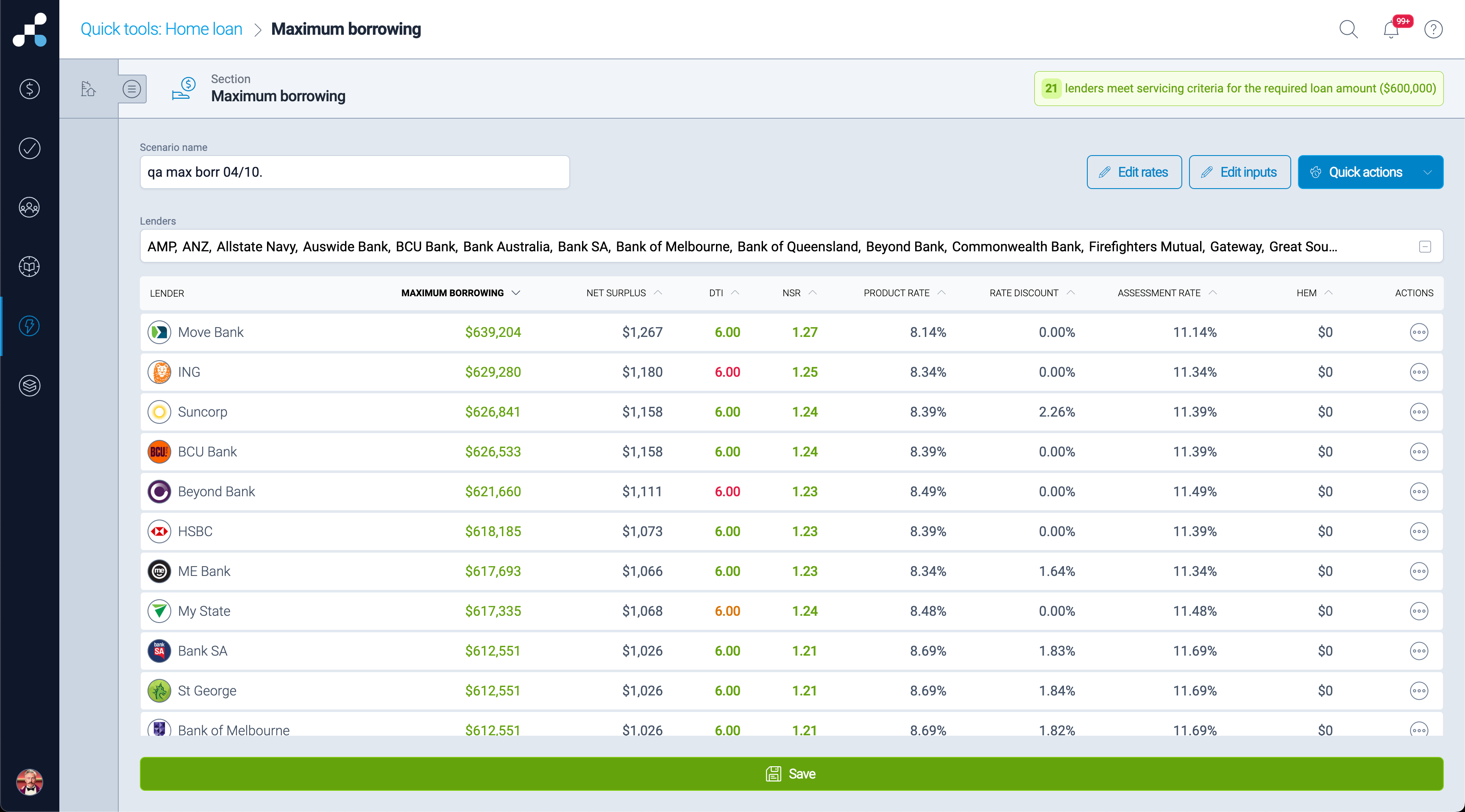Click the Move Bank logo
The image size is (1465, 812).
159,332
